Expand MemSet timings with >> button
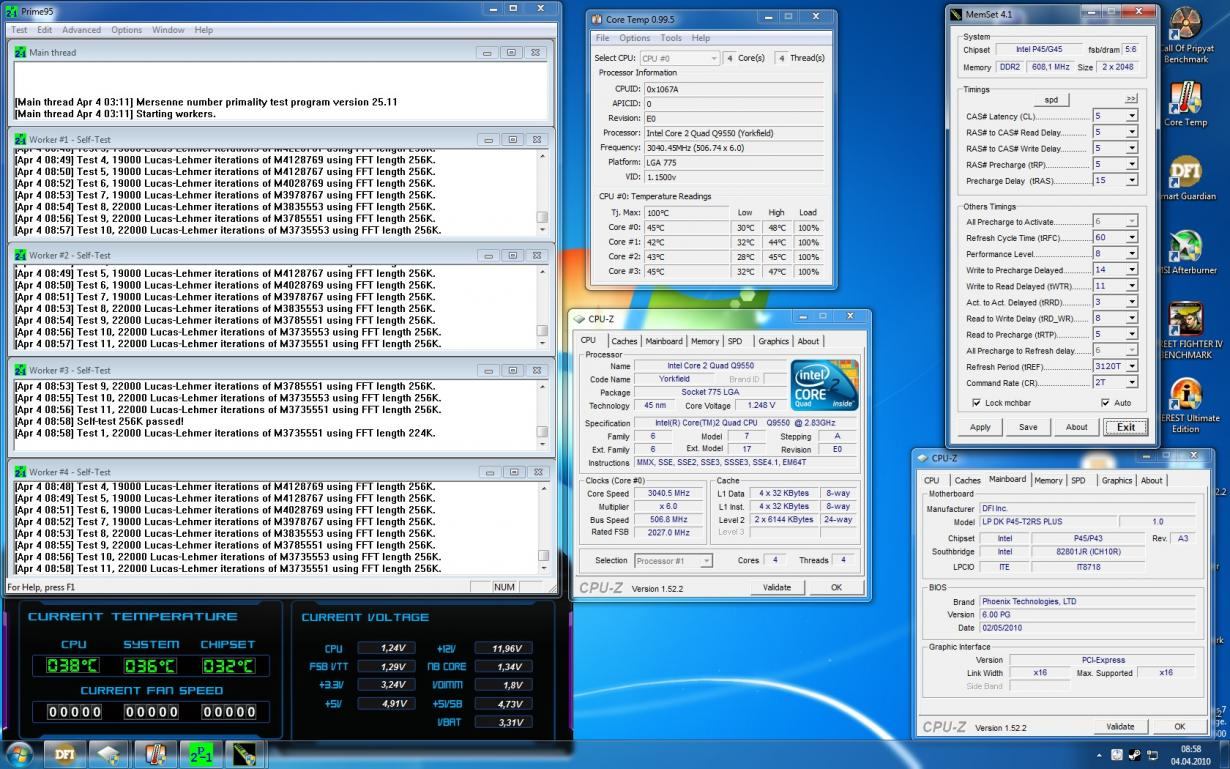Screen dimensions: 1230x769 coord(1131,99)
